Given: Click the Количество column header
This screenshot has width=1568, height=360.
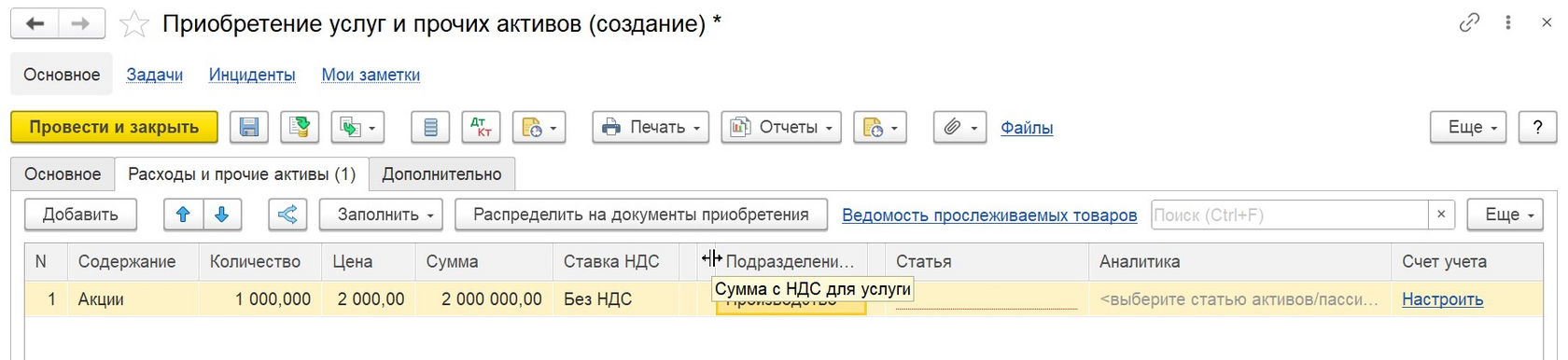Looking at the screenshot, I should point(259,262).
